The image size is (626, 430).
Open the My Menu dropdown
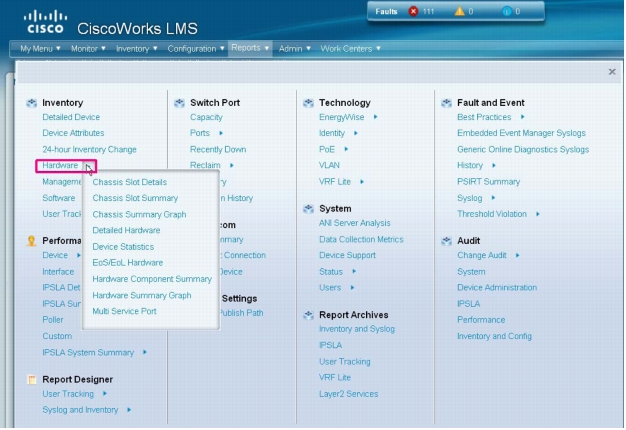[x=40, y=49]
